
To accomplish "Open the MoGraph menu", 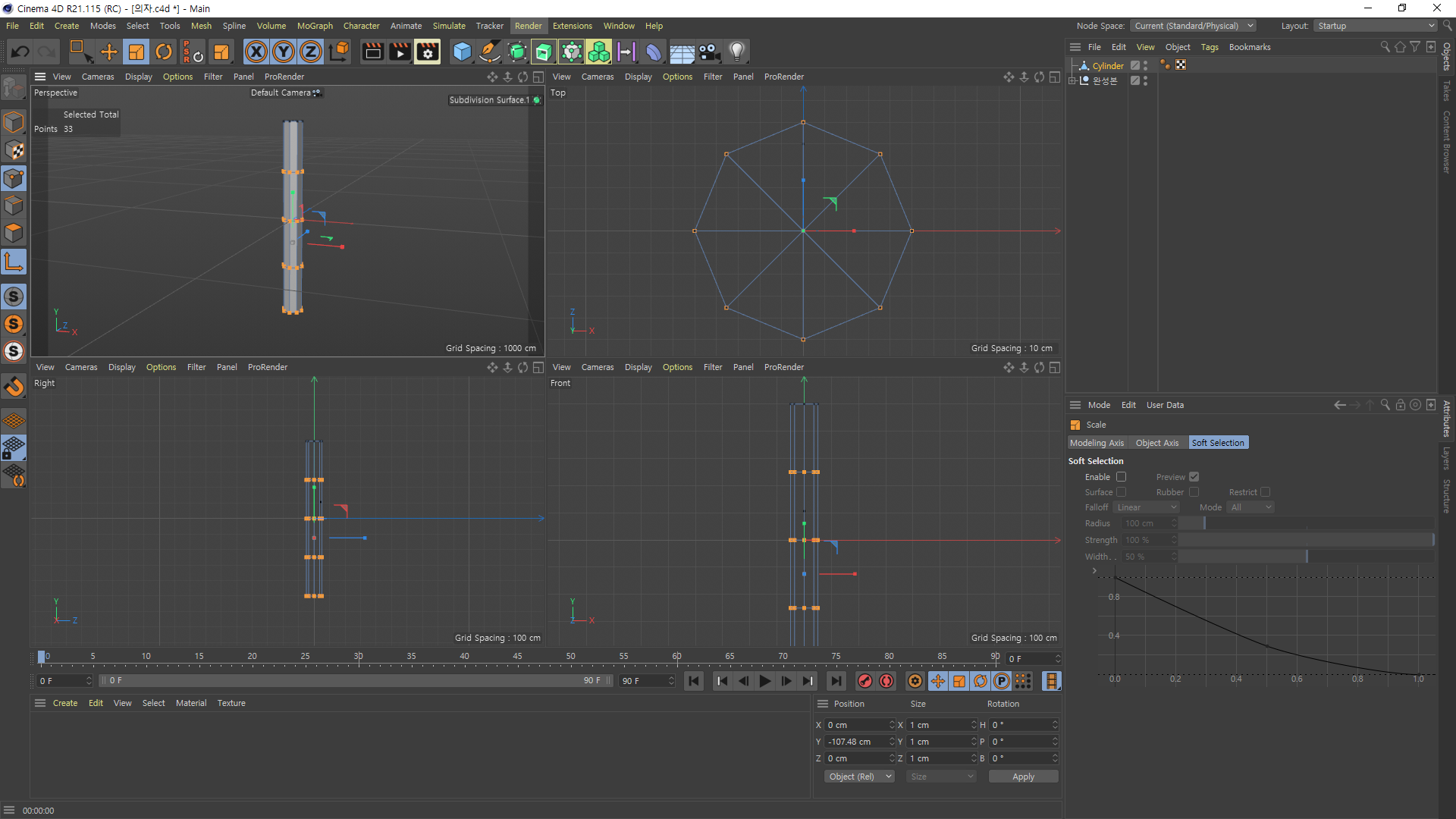I will (x=315, y=26).
